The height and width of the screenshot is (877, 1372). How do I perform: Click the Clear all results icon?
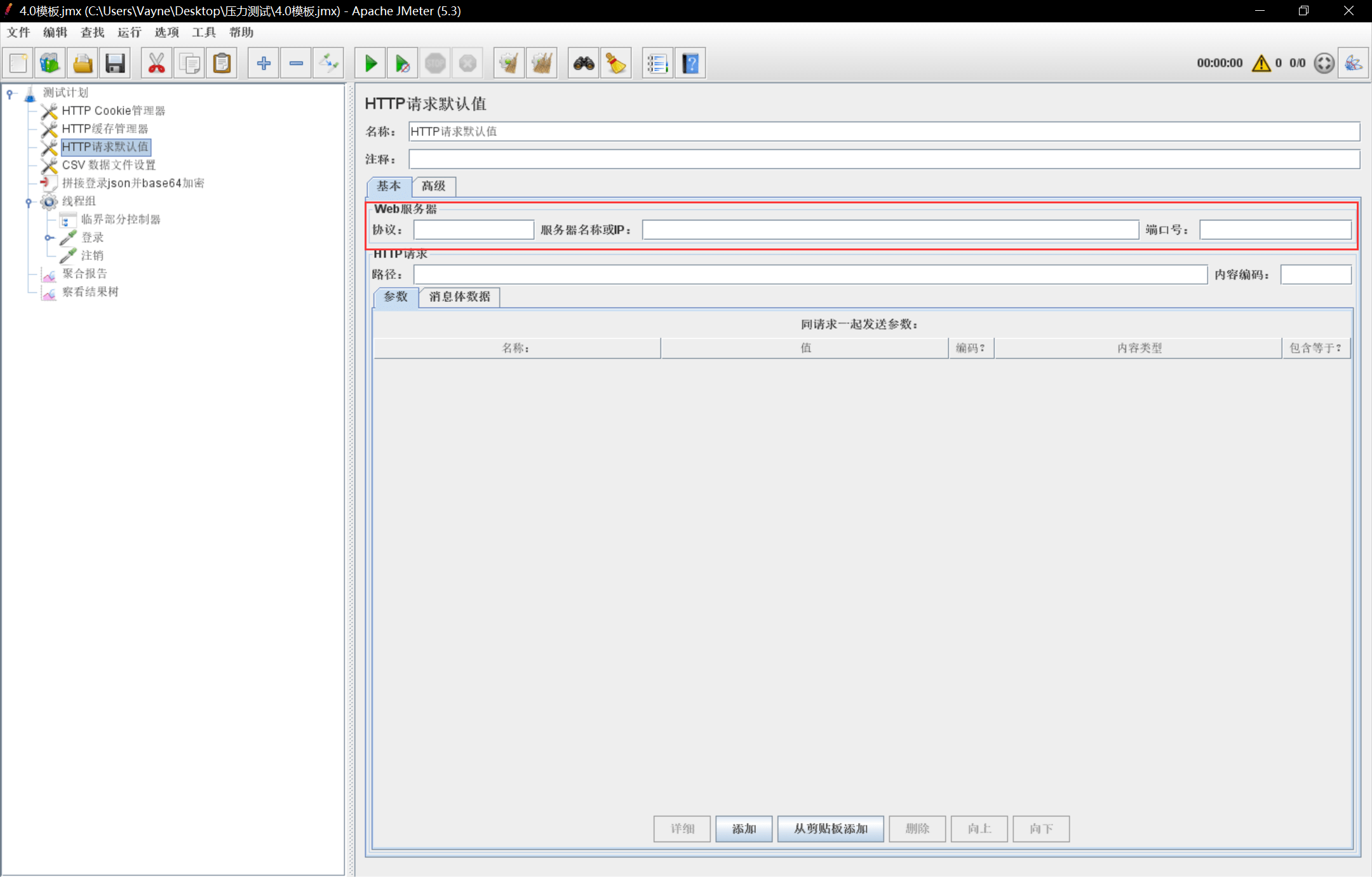pyautogui.click(x=542, y=63)
